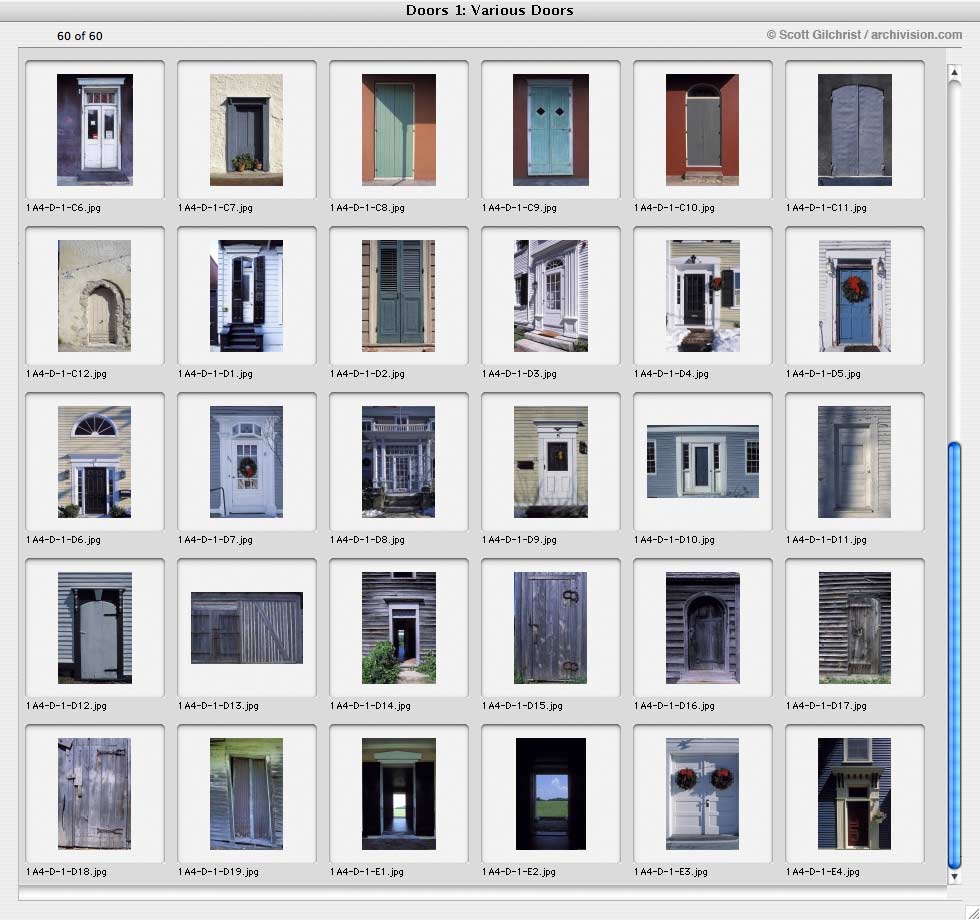Open thumbnail 1A4-D-1-C11.jpg
Screen dimensions: 980x920
coord(854,130)
